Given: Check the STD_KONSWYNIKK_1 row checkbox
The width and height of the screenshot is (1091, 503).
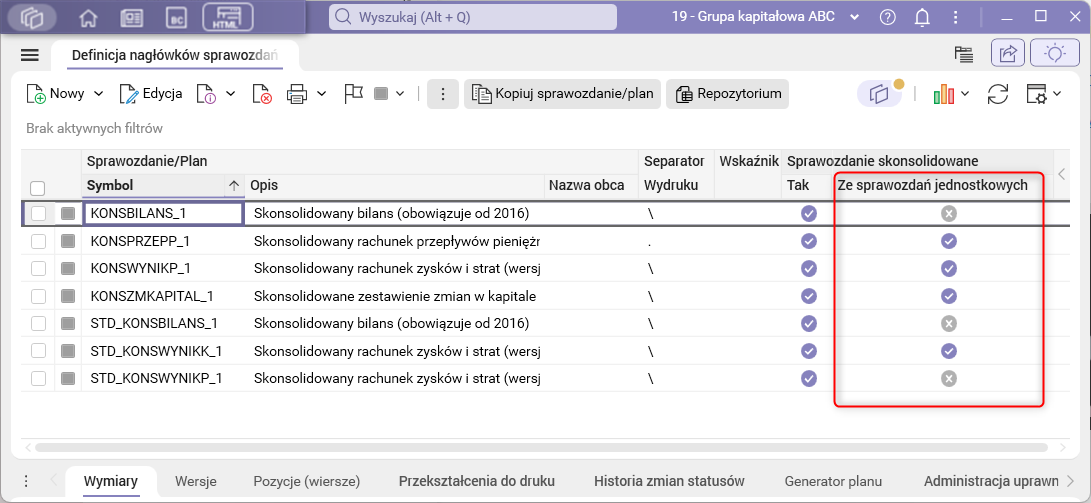Looking at the screenshot, I should click(x=38, y=351).
